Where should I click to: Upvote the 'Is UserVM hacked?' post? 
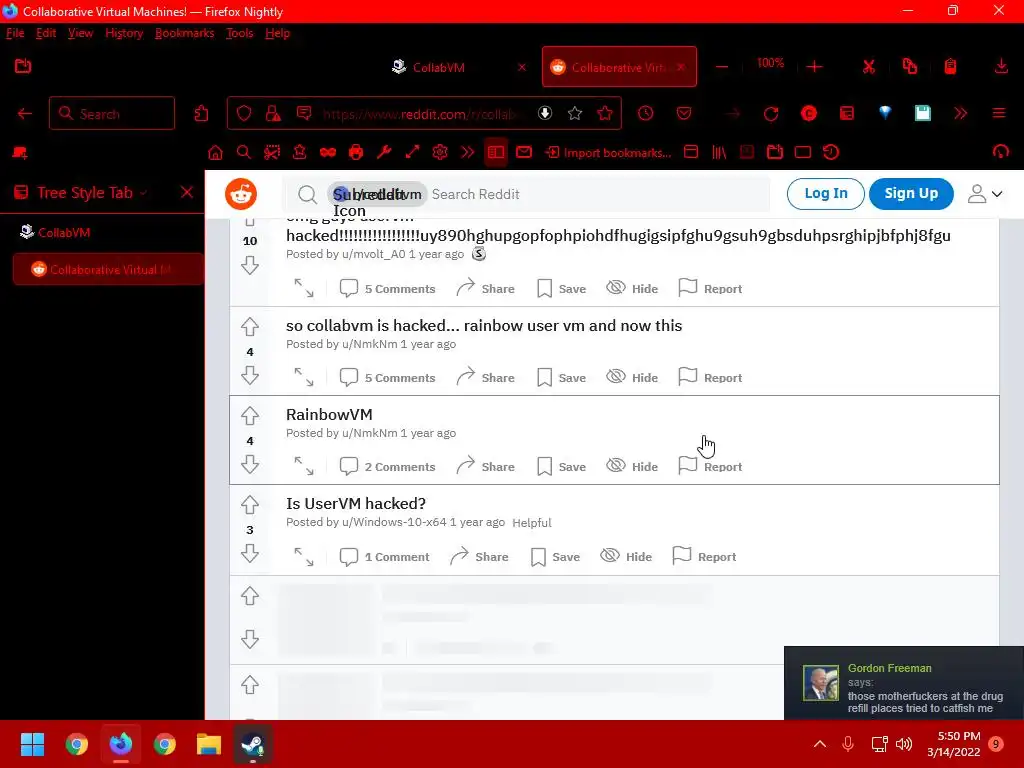[249, 505]
